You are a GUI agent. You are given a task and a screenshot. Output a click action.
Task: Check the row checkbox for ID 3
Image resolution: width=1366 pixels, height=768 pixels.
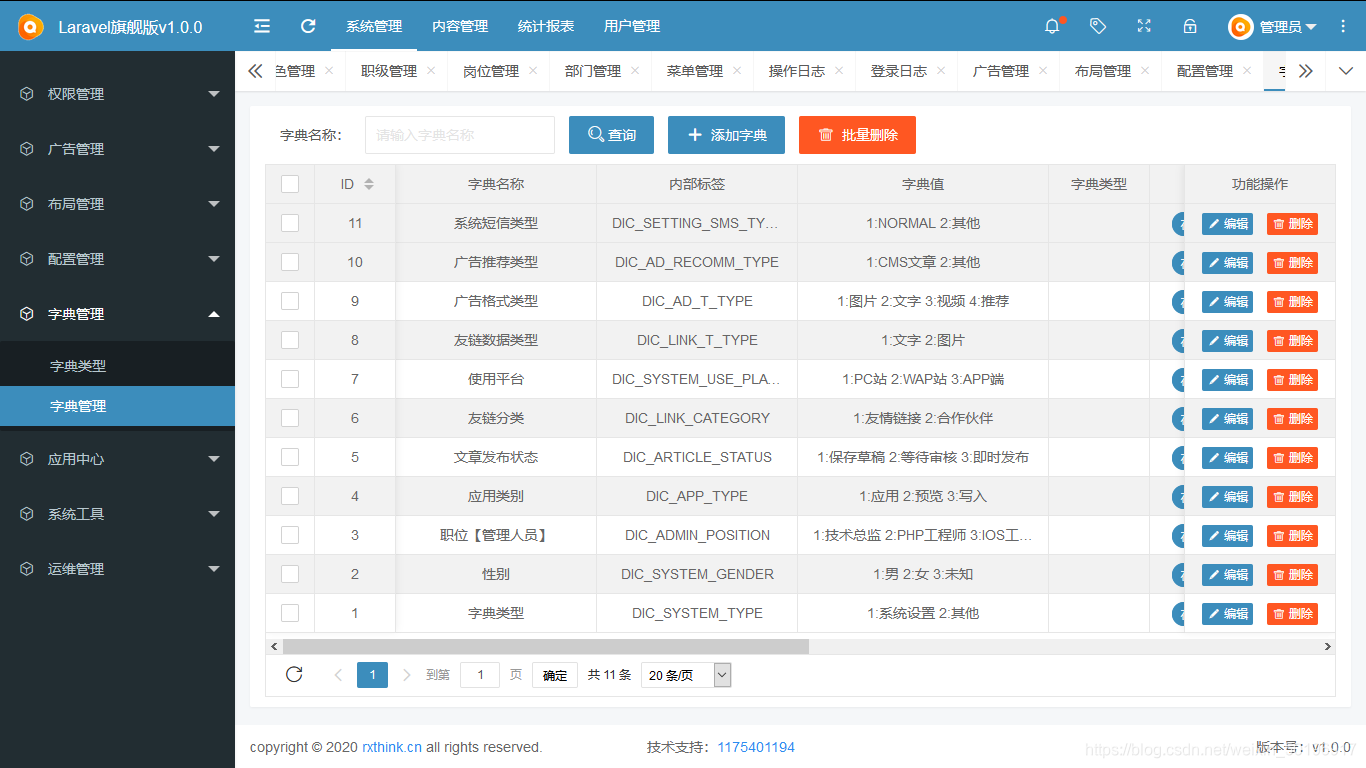[290, 535]
